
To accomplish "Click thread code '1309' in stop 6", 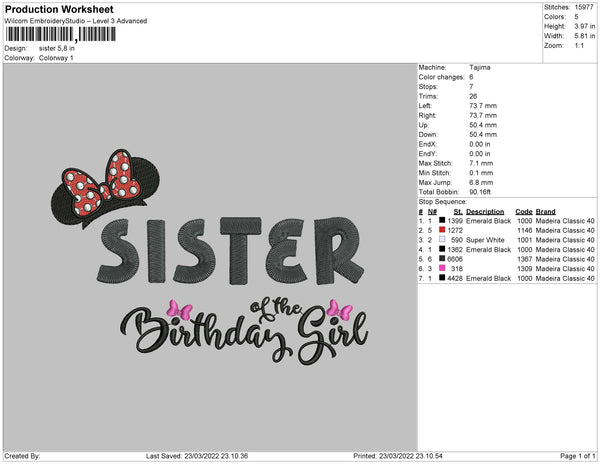I will tap(525, 269).
